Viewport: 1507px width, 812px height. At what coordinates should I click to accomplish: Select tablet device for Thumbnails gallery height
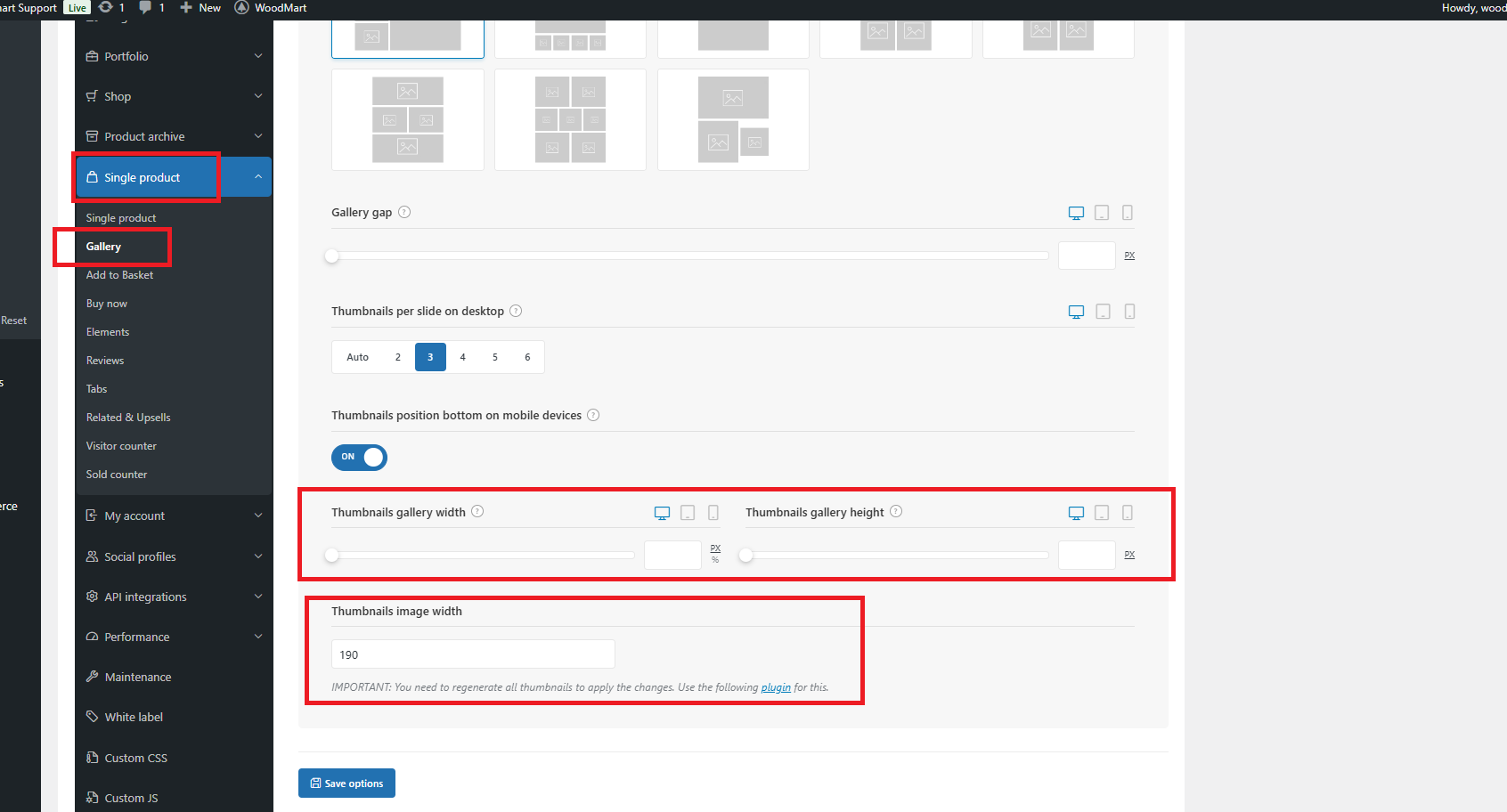[1102, 513]
